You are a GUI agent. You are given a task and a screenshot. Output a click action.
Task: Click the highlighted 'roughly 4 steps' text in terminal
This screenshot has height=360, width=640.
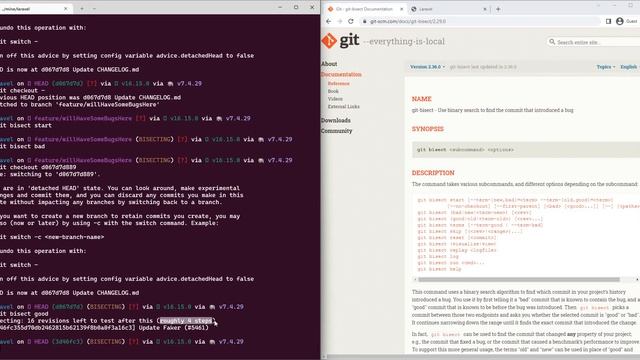pos(187,321)
